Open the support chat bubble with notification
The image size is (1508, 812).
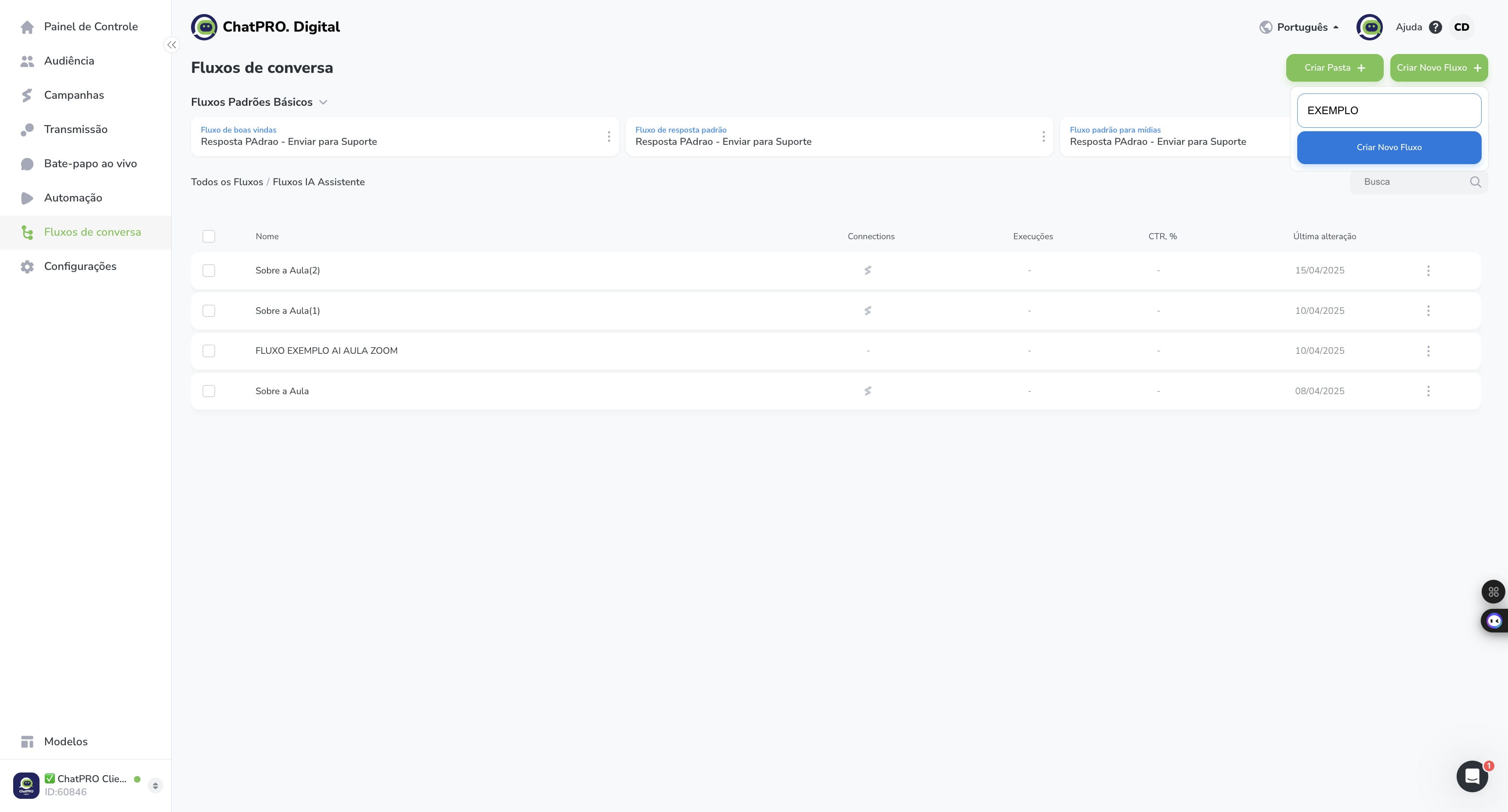click(x=1472, y=776)
